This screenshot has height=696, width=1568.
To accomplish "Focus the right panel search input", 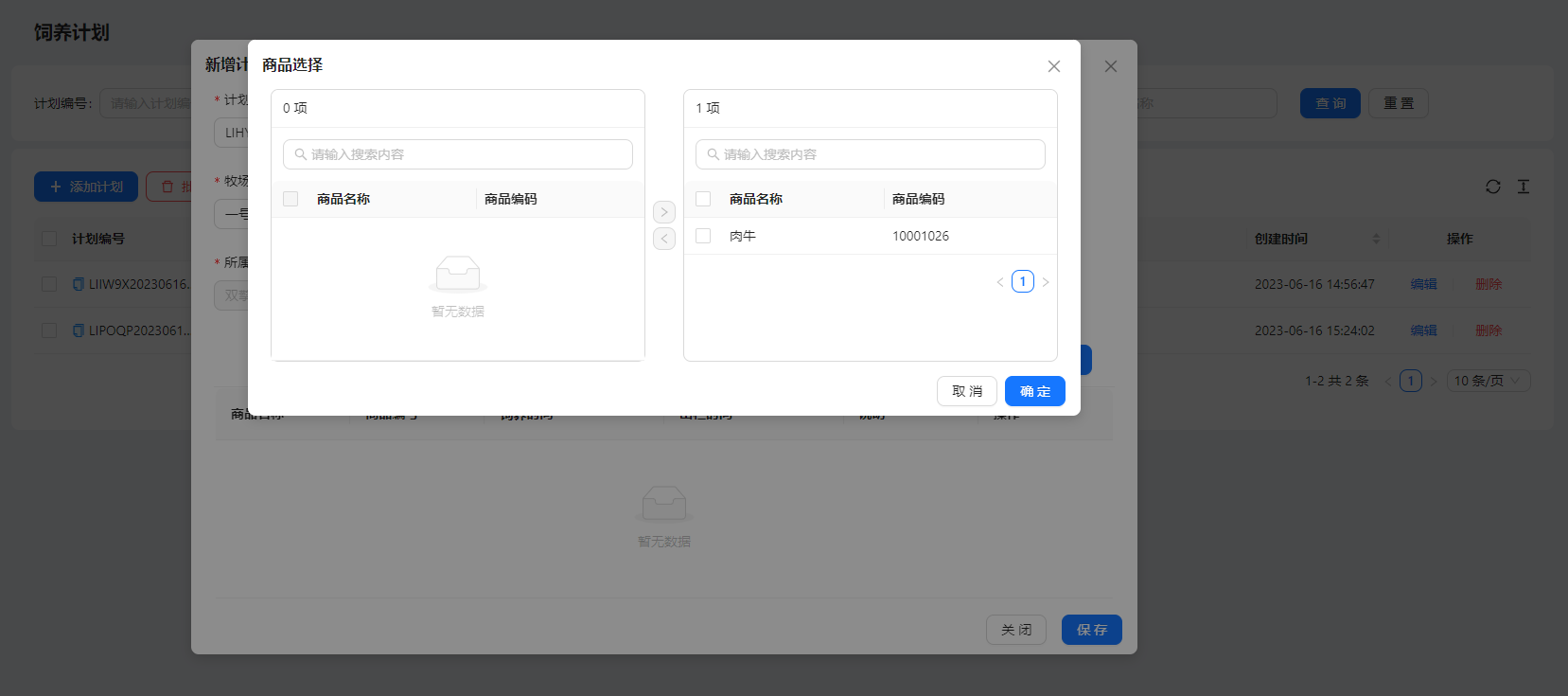I will coord(871,154).
